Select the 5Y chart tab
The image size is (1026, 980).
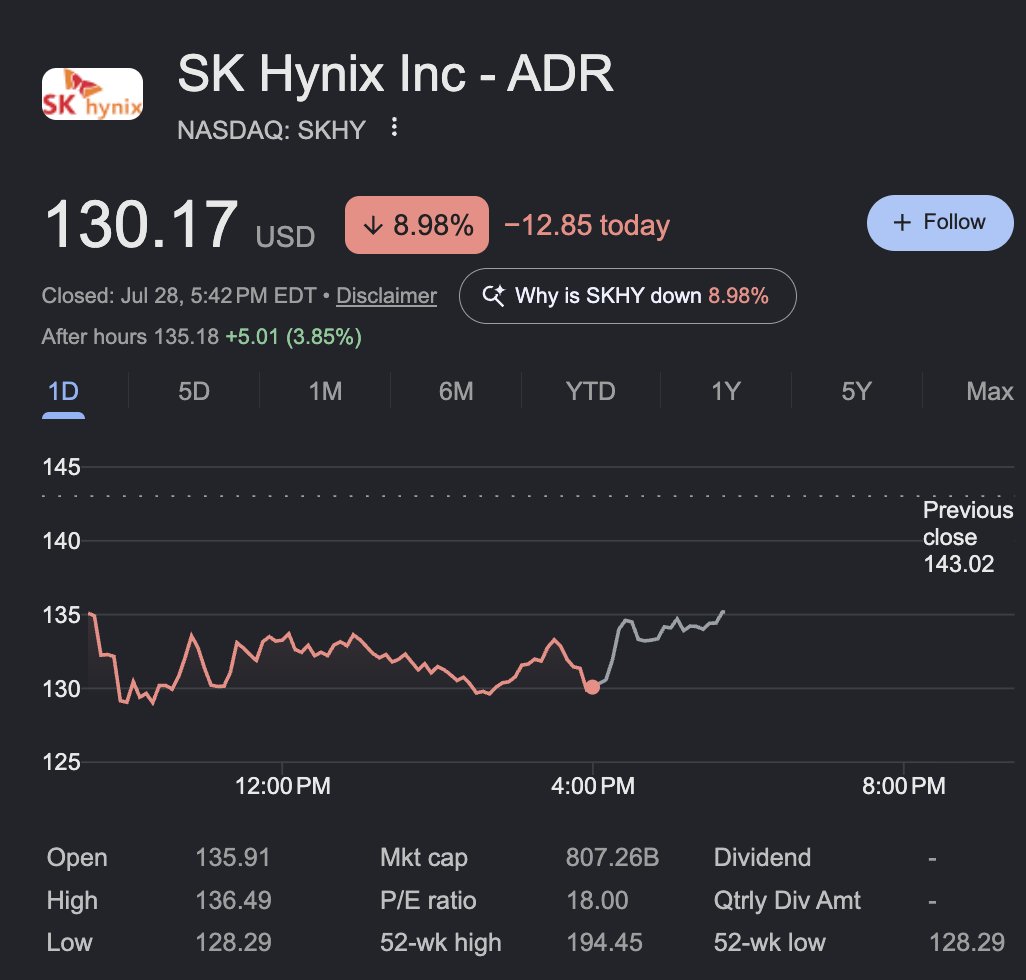click(857, 391)
